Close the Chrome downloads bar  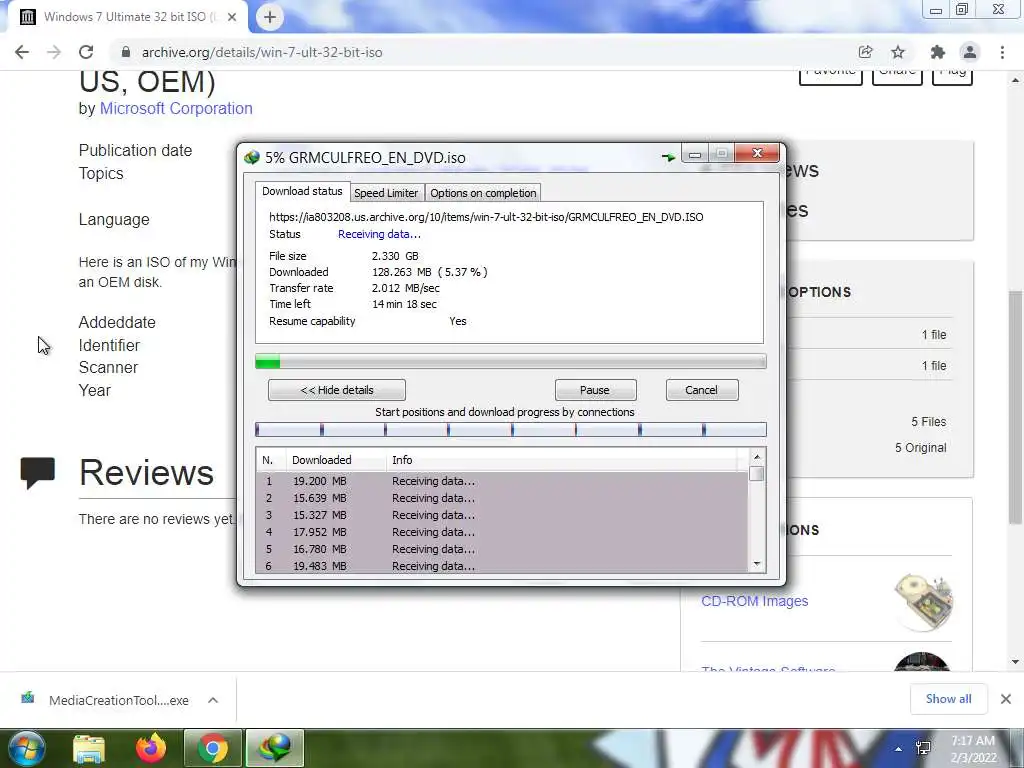pyautogui.click(x=1006, y=699)
